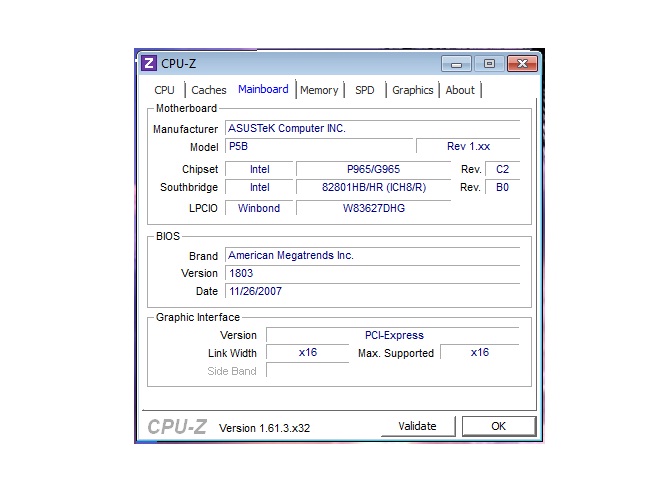The height and width of the screenshot is (490, 667).
Task: Click the OK button
Action: [499, 426]
